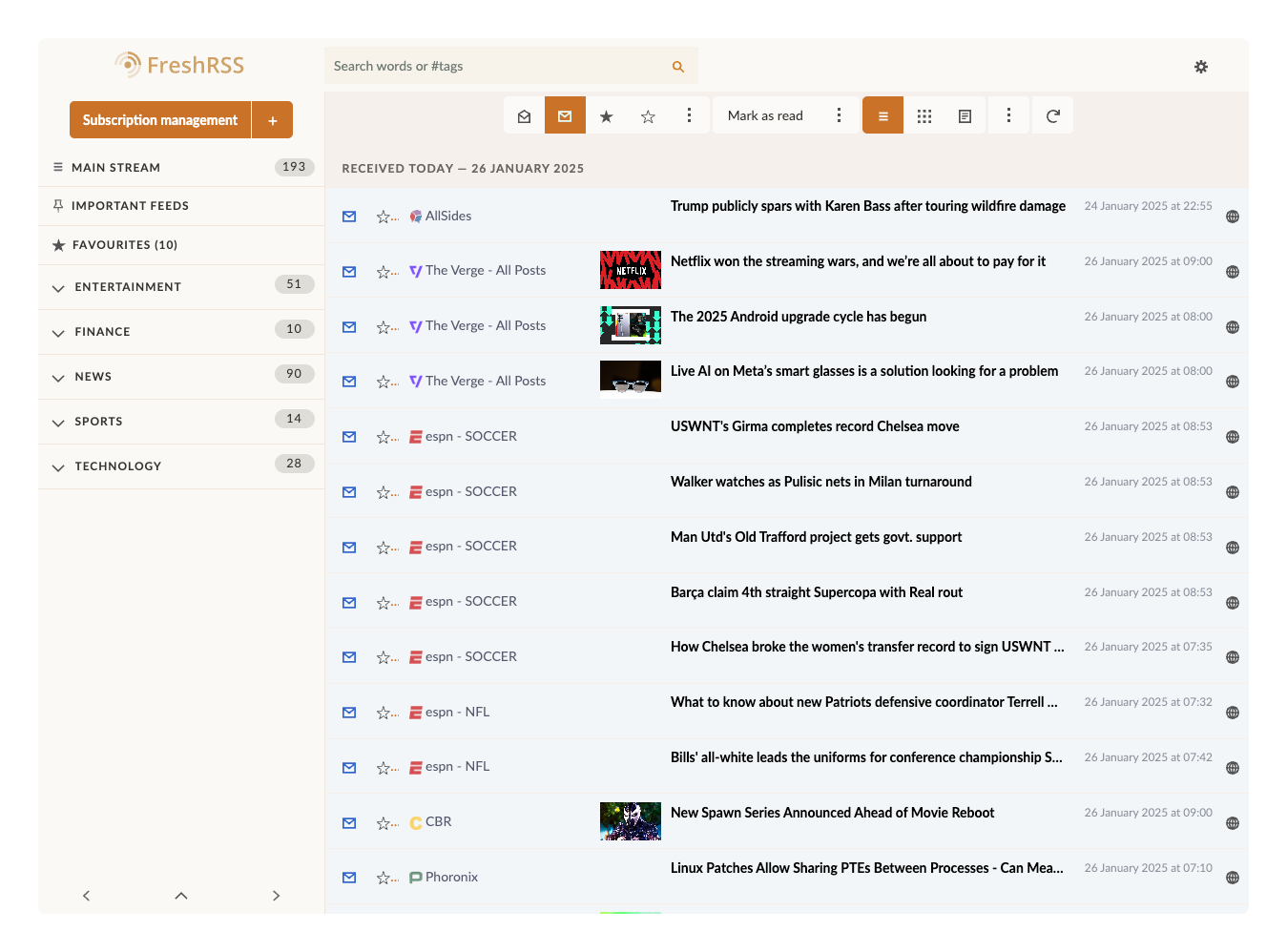Switch to the reader view layout
1287x952 pixels.
(x=964, y=114)
